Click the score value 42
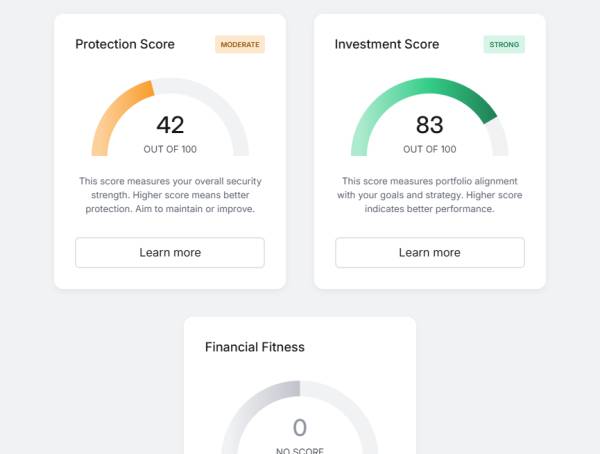Image resolution: width=600 pixels, height=454 pixels. pyautogui.click(x=170, y=125)
